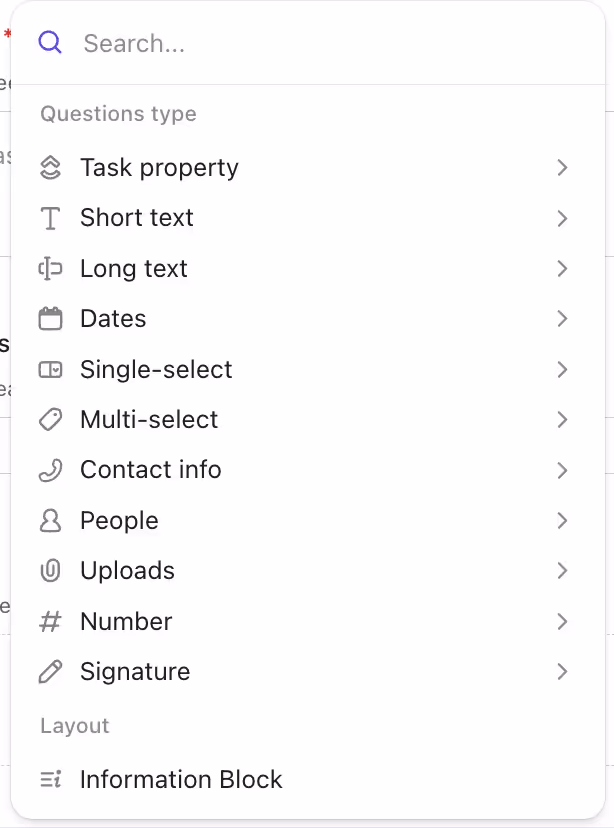
Task: Select the Signature question type
Action: (135, 671)
